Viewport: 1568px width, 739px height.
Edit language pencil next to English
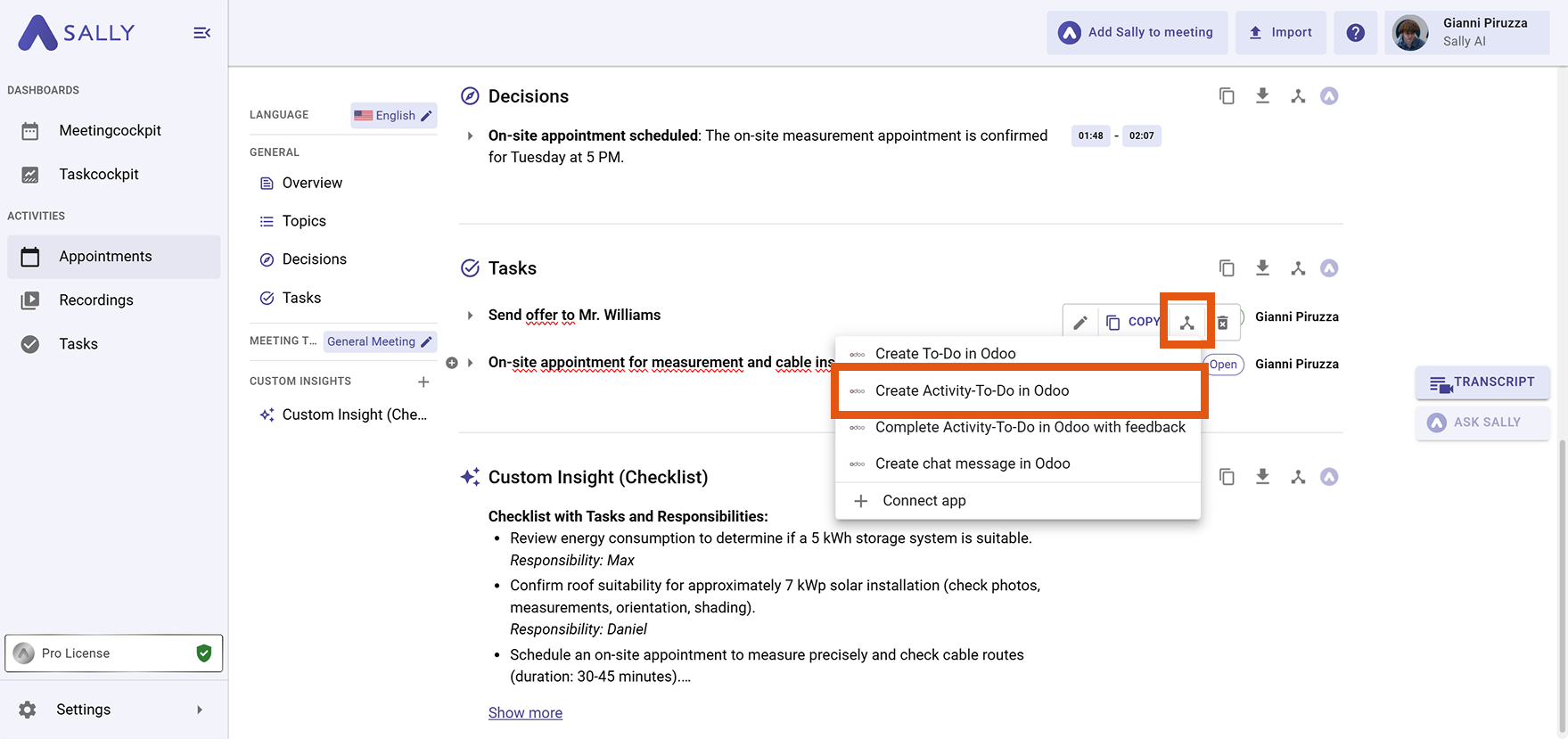point(426,116)
